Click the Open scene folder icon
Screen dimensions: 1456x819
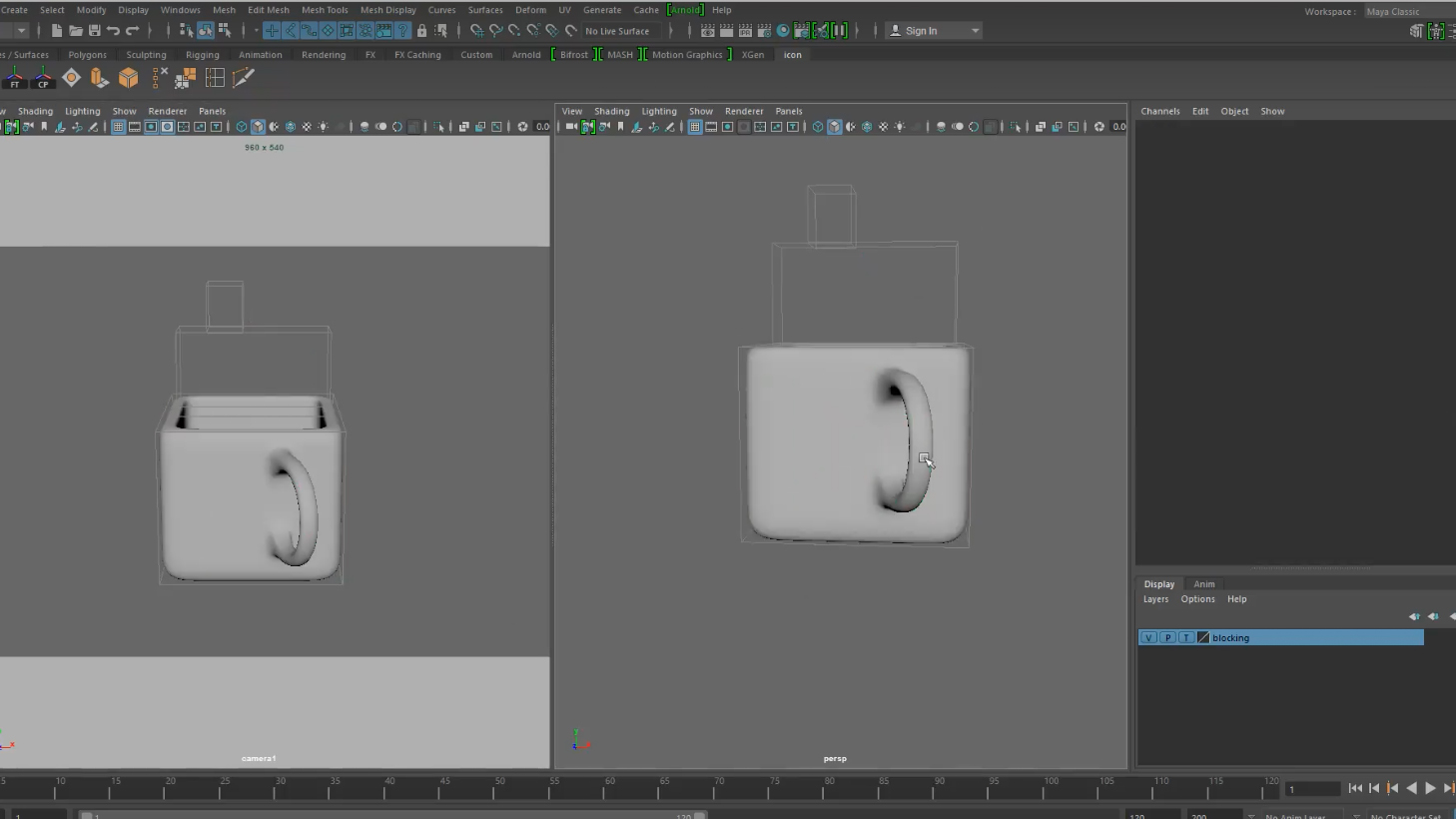[75, 31]
